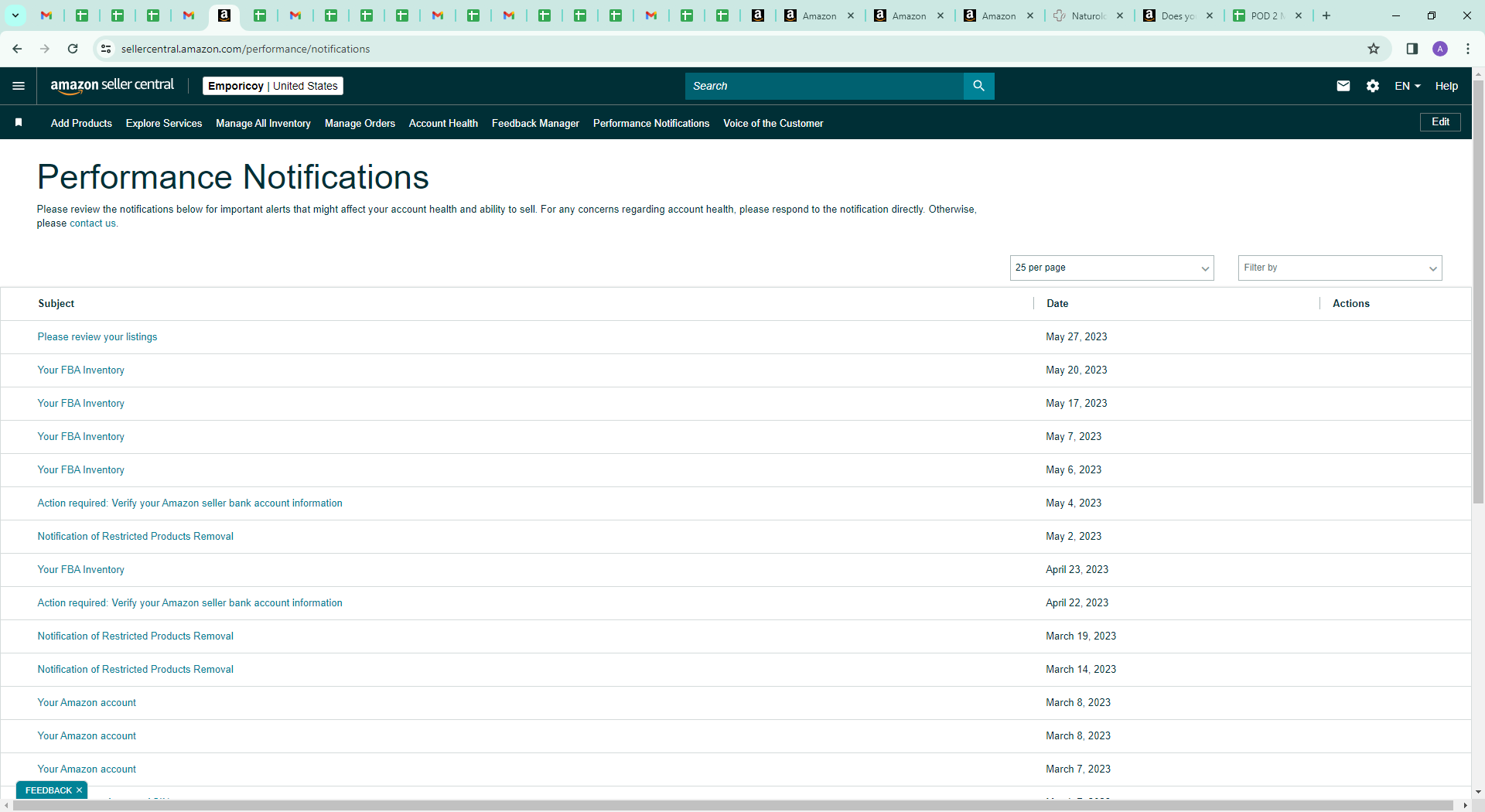Click the bookmark icon in the navigation bar
The height and width of the screenshot is (812, 1485).
19,122
